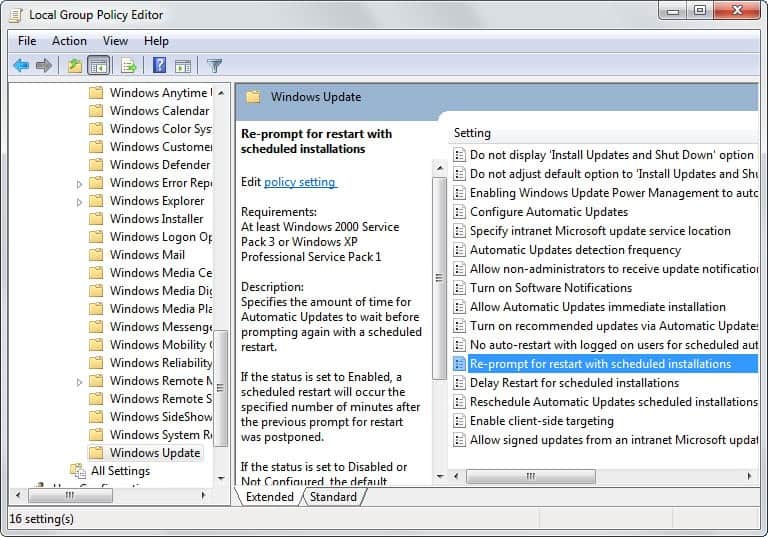
Task: Click settings list horizontal scrollbar thumb
Action: (x=531, y=476)
